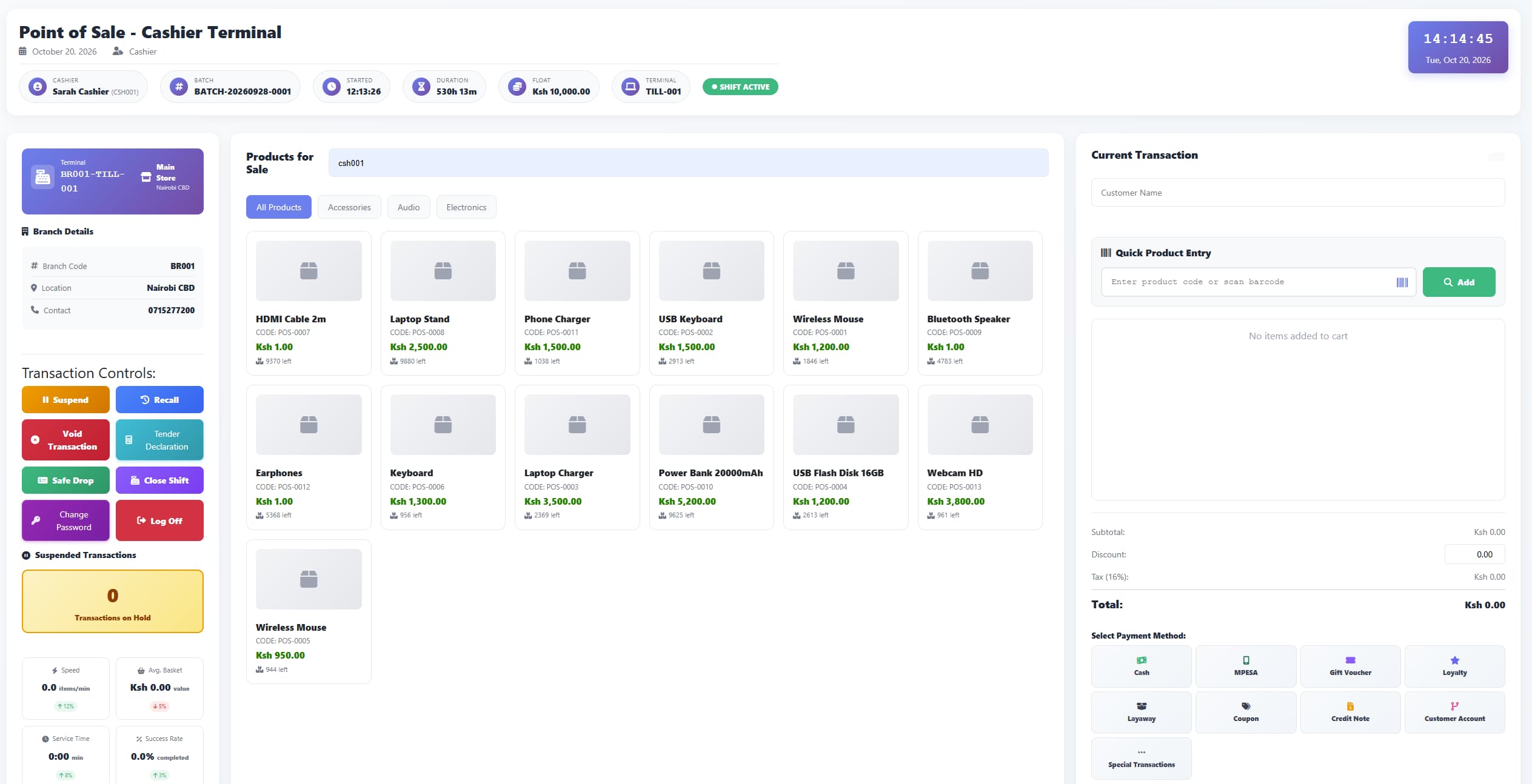Add Power Bank 20000mAh product

pyautogui.click(x=711, y=457)
